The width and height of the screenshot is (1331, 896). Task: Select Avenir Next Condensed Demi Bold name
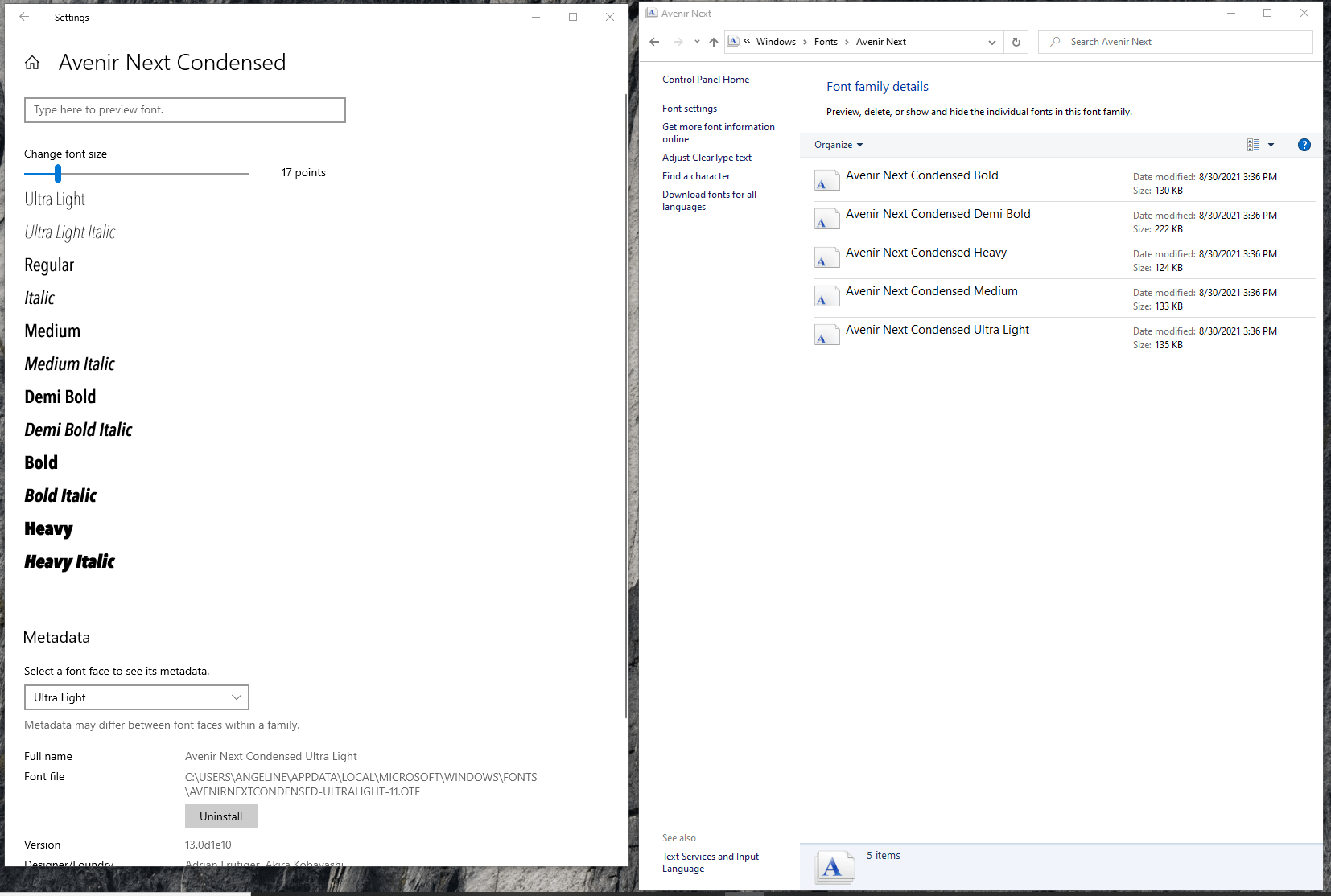937,214
